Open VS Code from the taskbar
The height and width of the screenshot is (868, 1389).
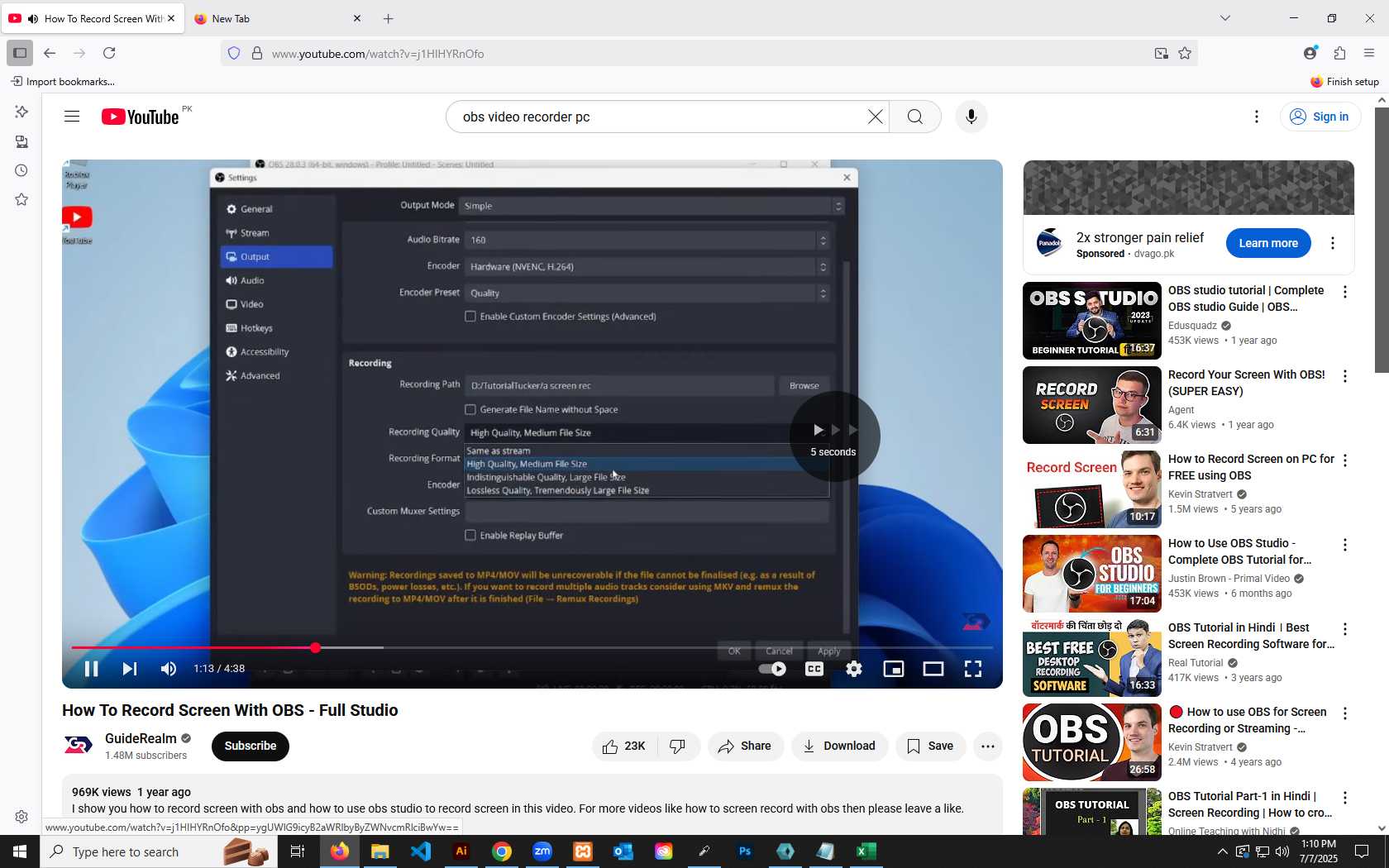pos(421,851)
